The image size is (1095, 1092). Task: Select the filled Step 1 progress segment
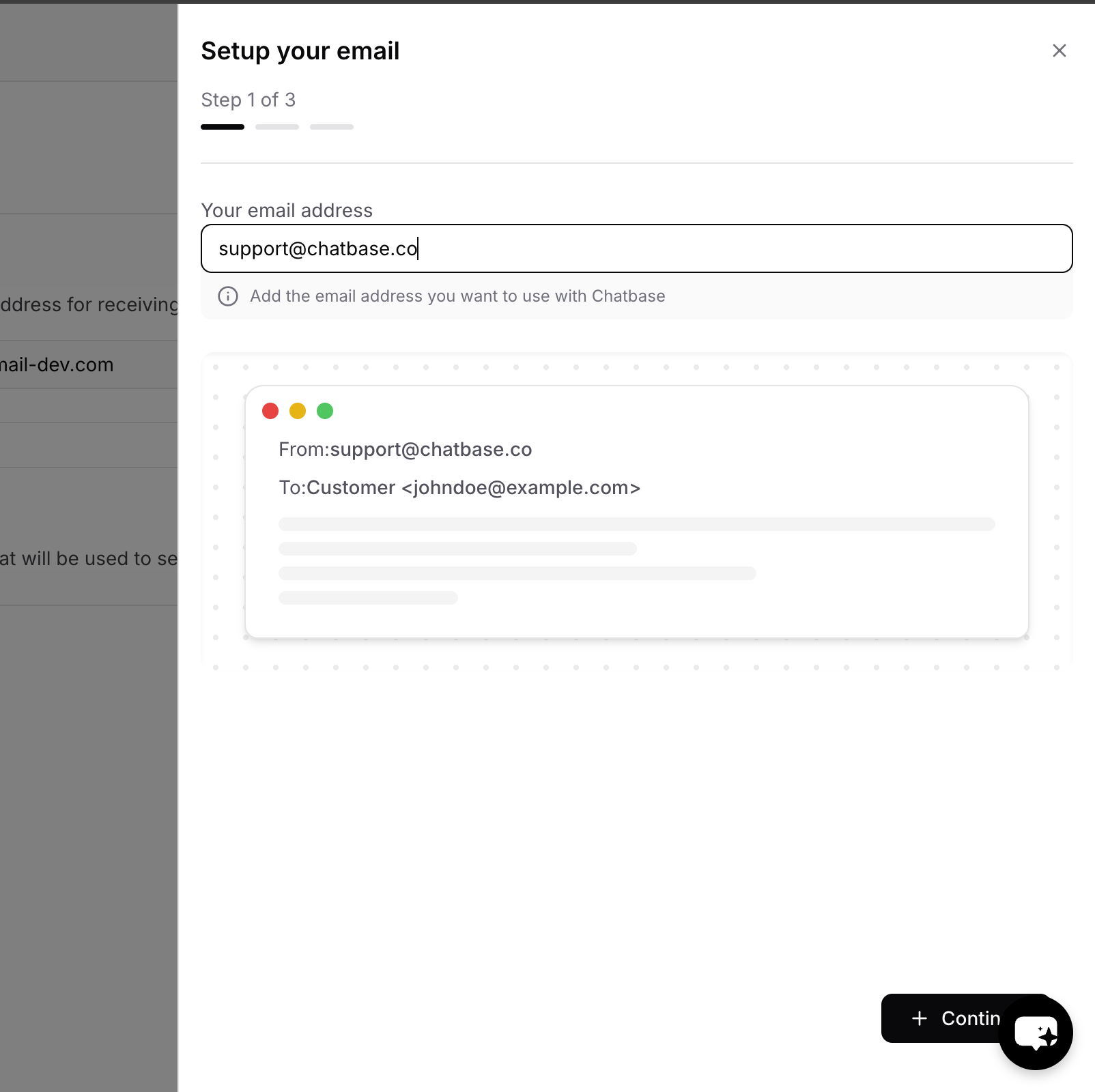(x=223, y=126)
